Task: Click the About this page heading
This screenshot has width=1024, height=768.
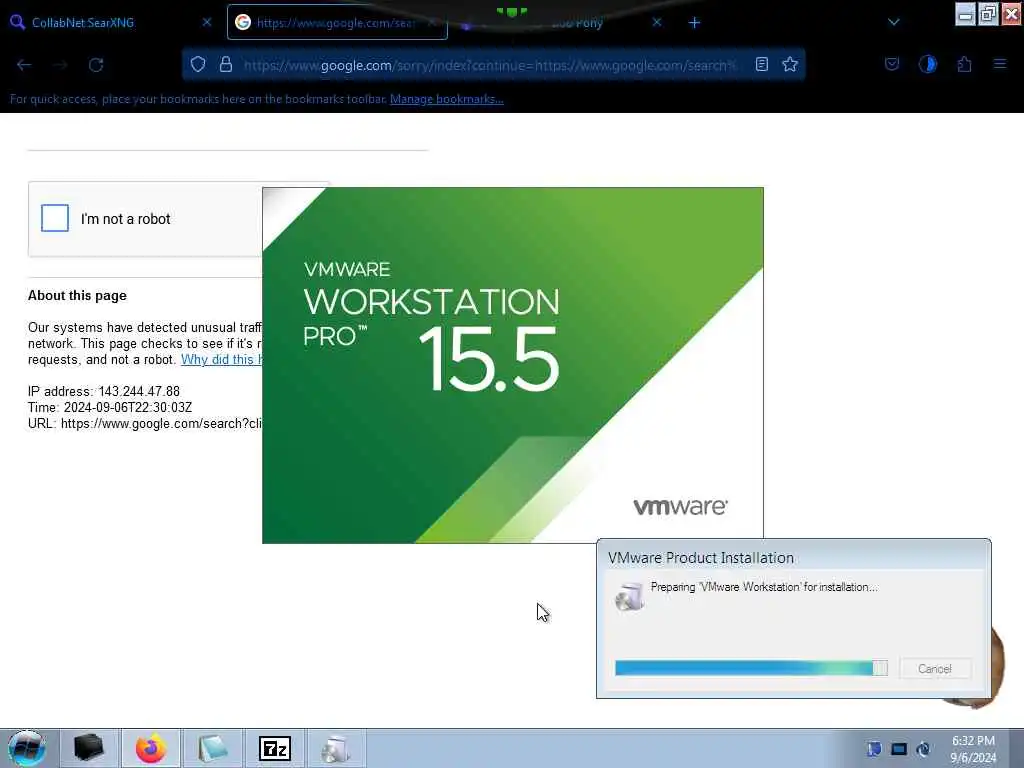Action: [x=77, y=295]
